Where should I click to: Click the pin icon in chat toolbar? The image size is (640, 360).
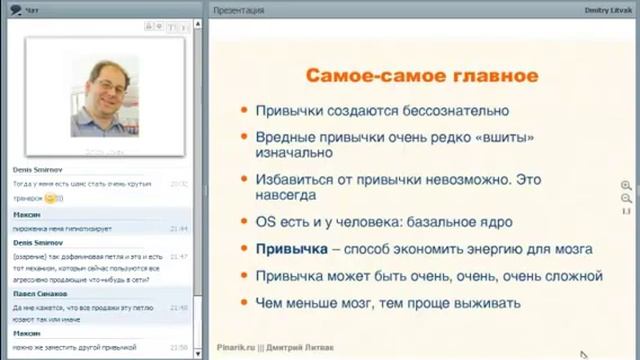click(160, 27)
